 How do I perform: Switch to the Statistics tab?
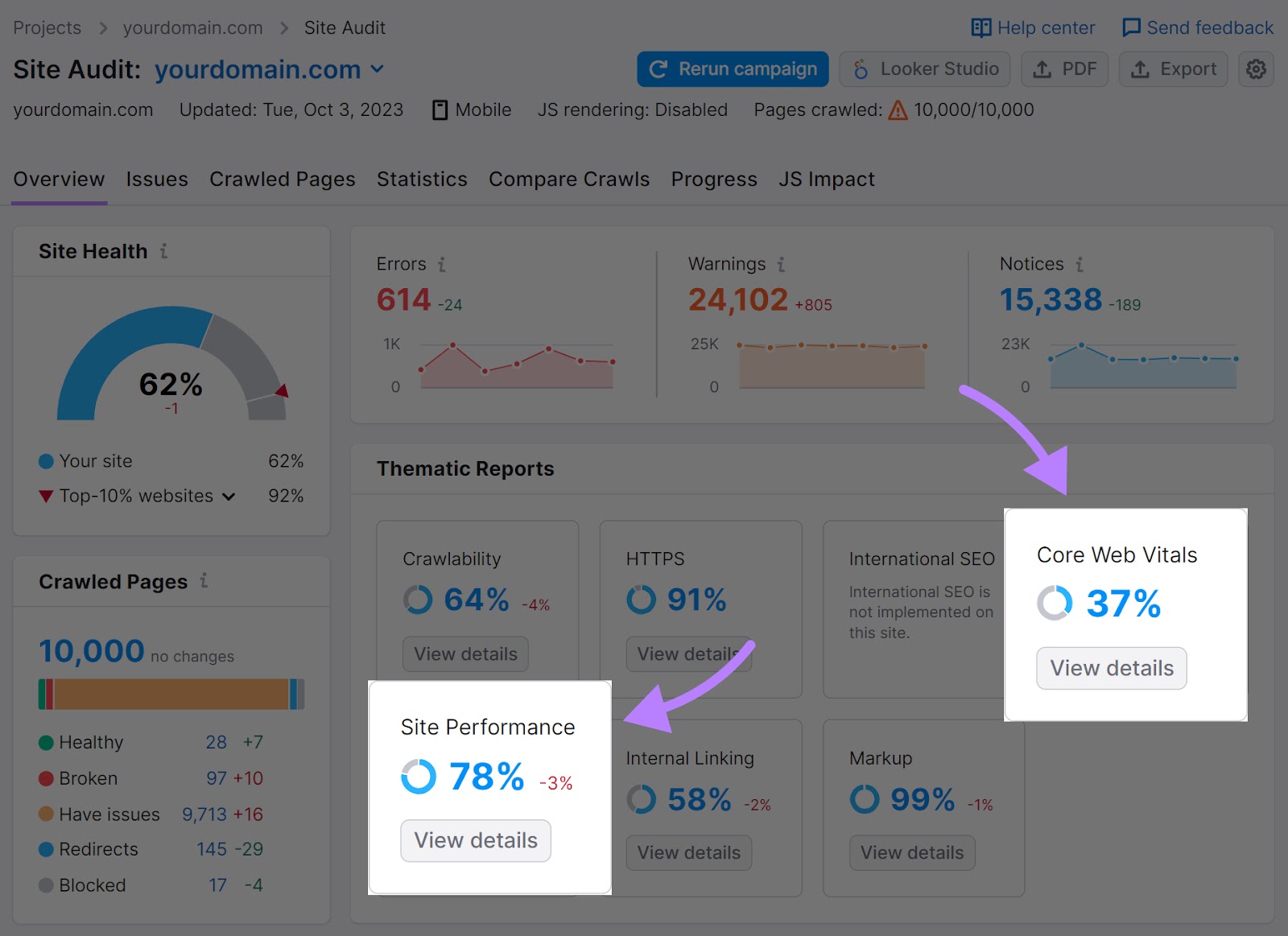(422, 179)
